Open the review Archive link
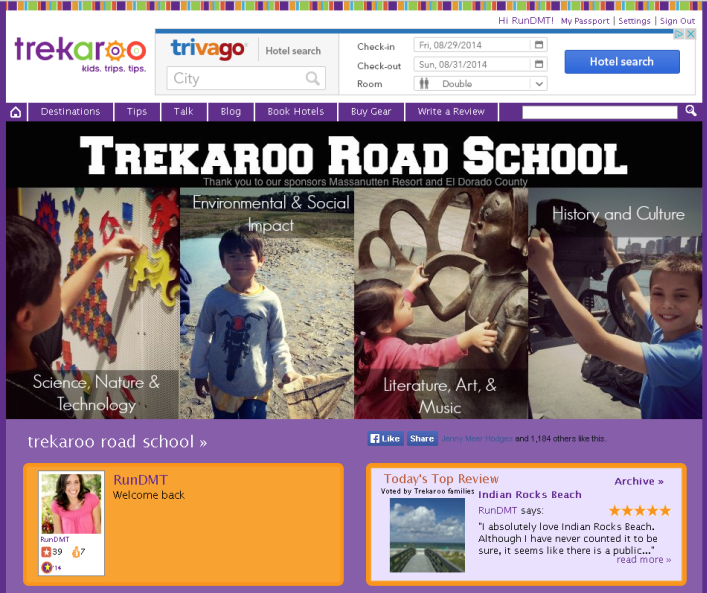 click(639, 481)
